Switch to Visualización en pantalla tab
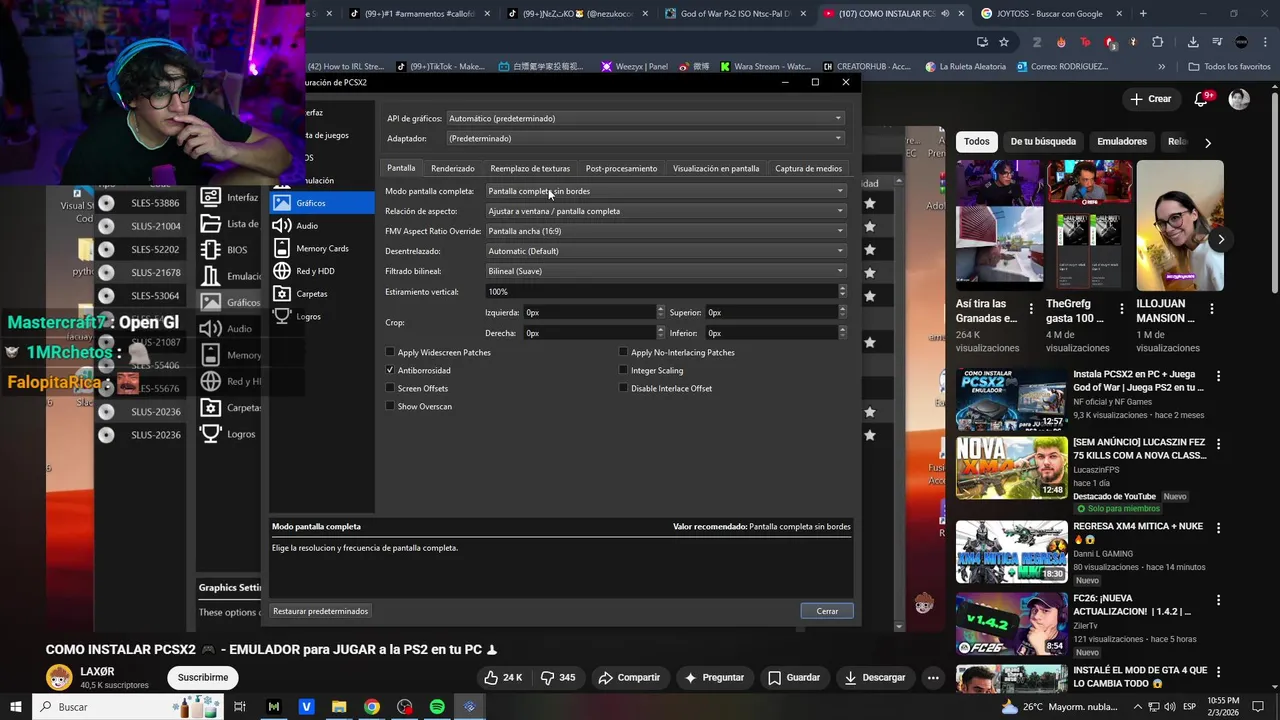This screenshot has width=1280, height=720. point(716,168)
